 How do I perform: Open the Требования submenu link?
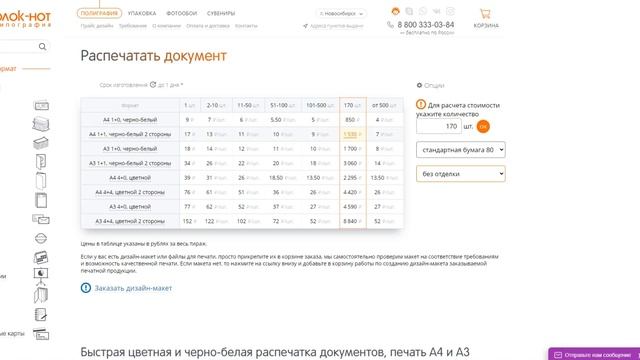pos(133,26)
